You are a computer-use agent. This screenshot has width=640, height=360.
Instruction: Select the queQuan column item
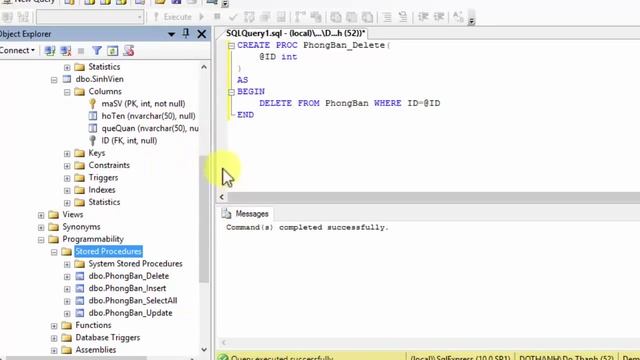pyautogui.click(x=150, y=128)
